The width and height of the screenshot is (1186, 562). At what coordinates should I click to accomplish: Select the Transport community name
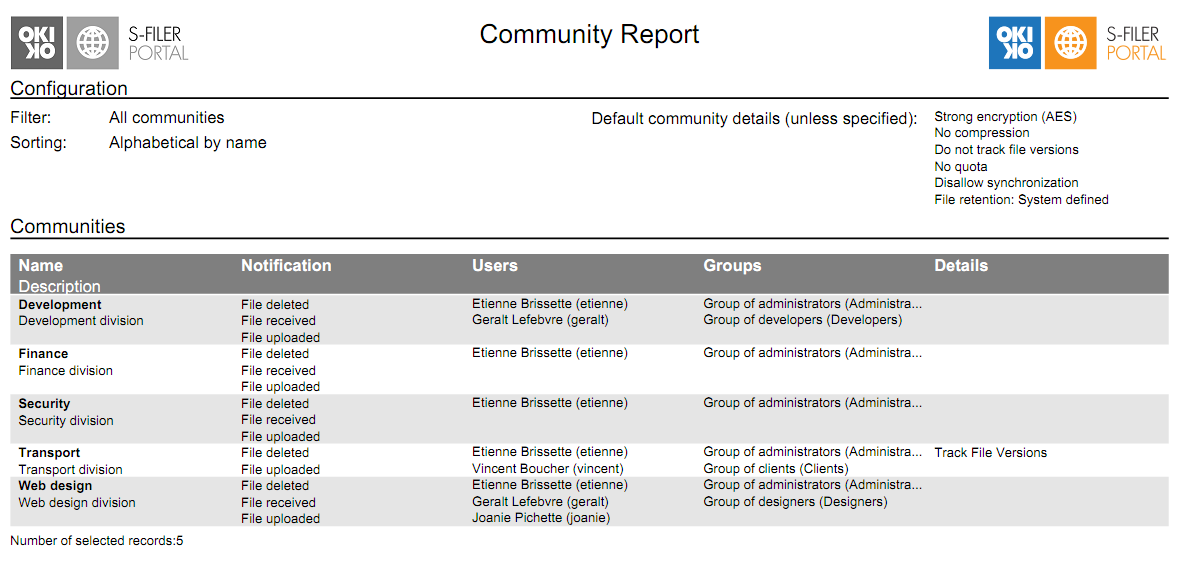(x=49, y=452)
